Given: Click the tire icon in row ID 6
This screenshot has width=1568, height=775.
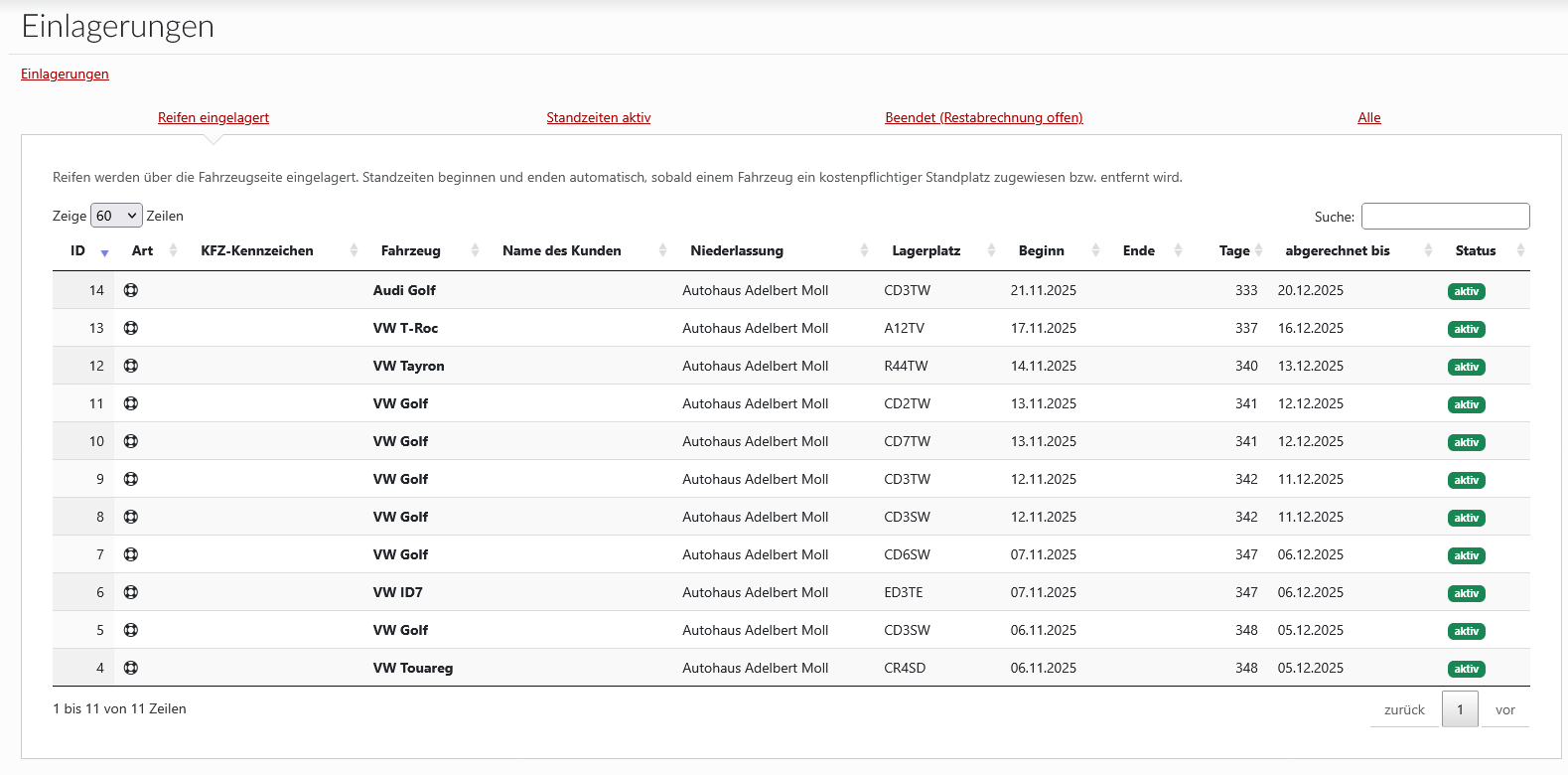Looking at the screenshot, I should click(x=131, y=592).
